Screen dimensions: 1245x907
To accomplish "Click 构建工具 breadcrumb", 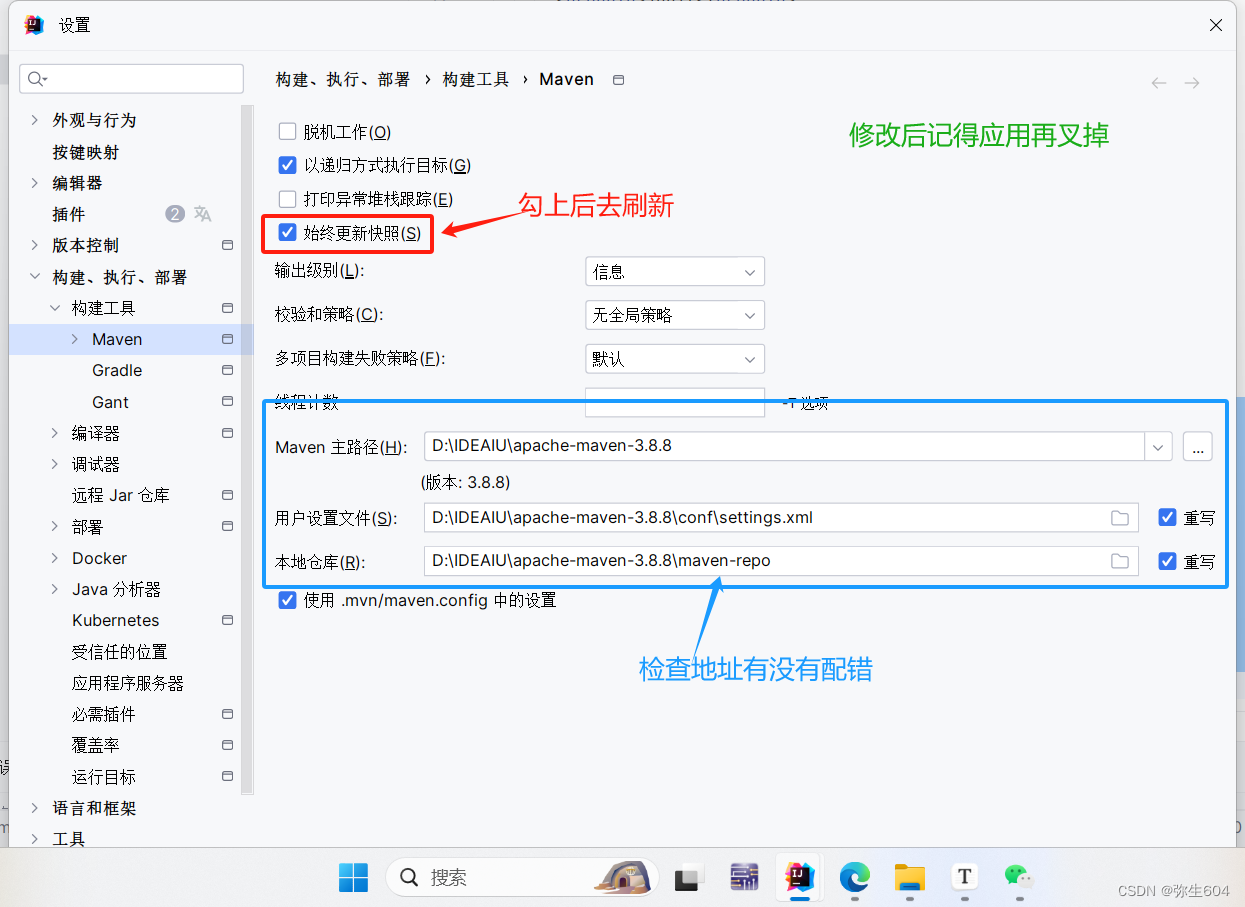I will pyautogui.click(x=476, y=79).
